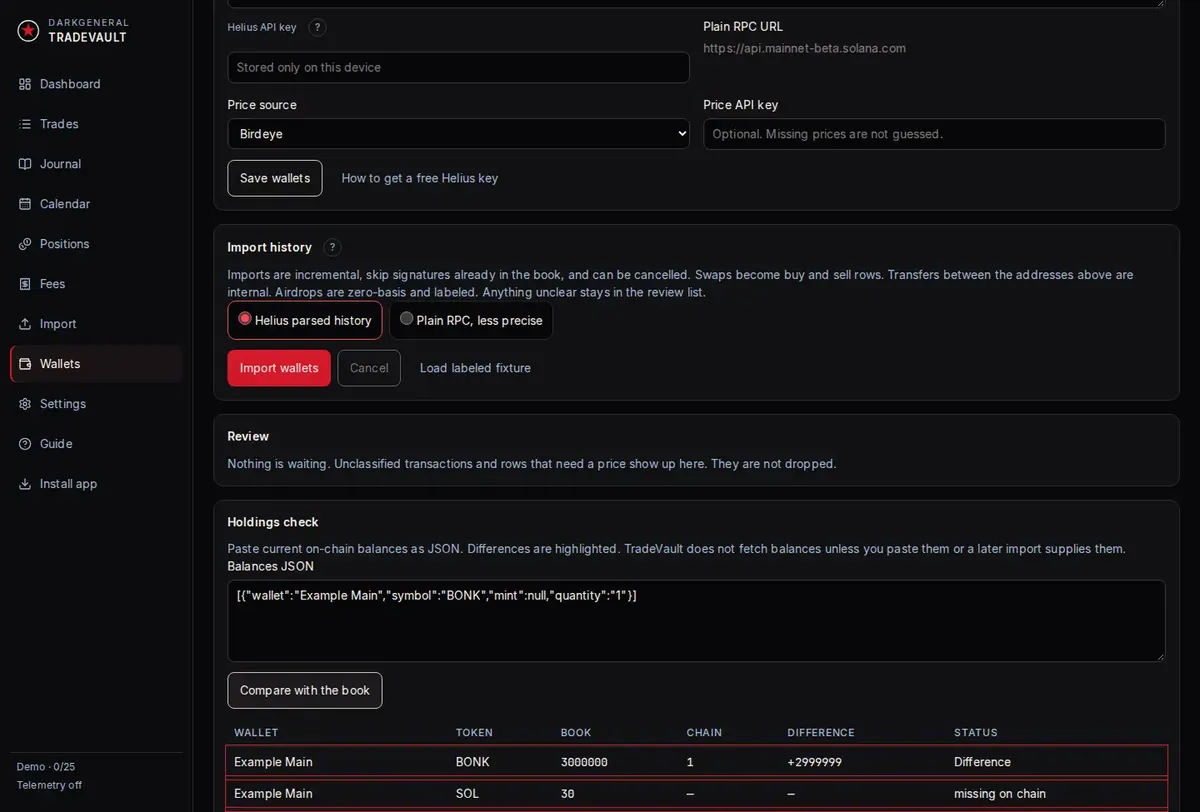Click the book value 3000000
Viewport: 1200px width, 812px height.
(584, 762)
